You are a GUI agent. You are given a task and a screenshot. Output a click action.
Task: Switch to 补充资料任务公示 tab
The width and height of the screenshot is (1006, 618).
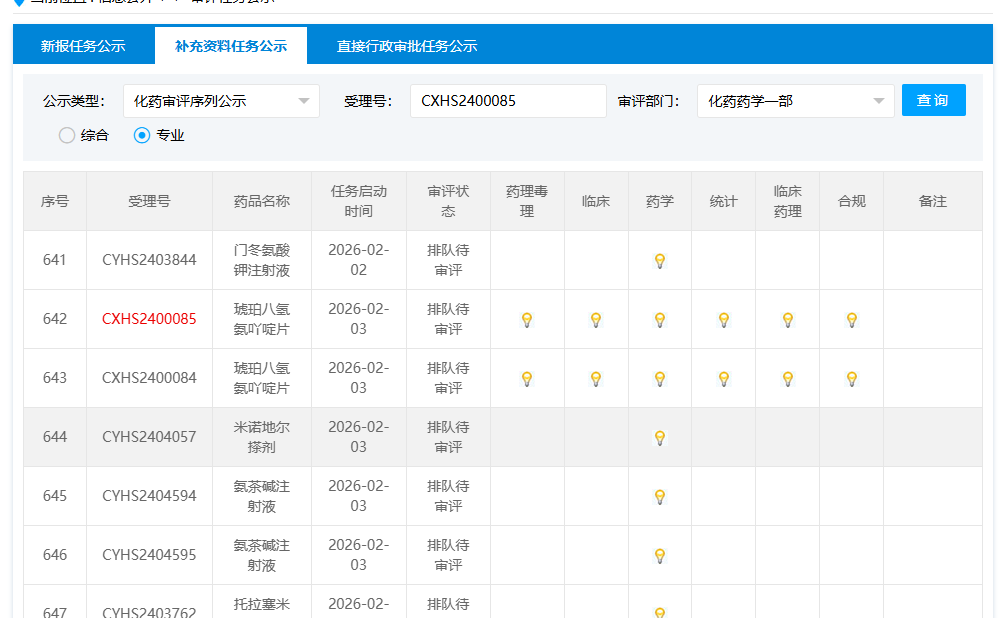pyautogui.click(x=231, y=46)
